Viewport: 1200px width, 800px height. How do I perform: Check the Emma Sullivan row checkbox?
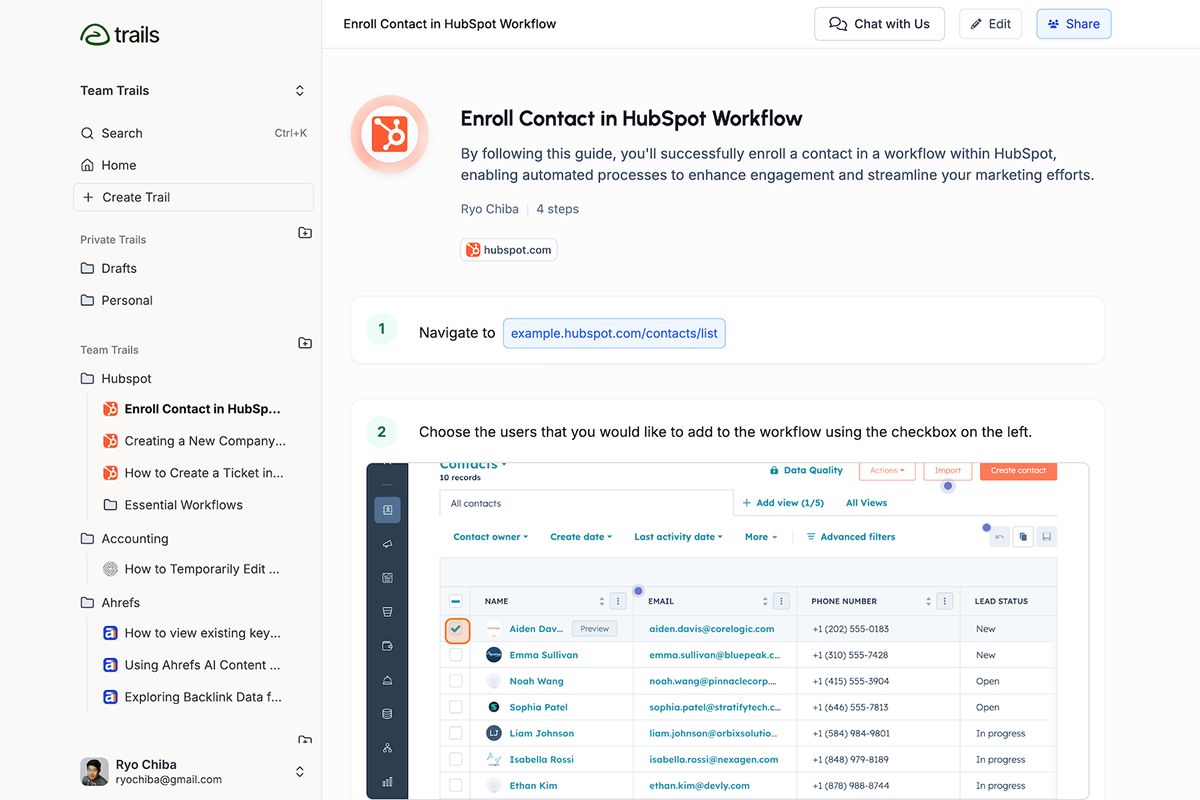tap(456, 655)
